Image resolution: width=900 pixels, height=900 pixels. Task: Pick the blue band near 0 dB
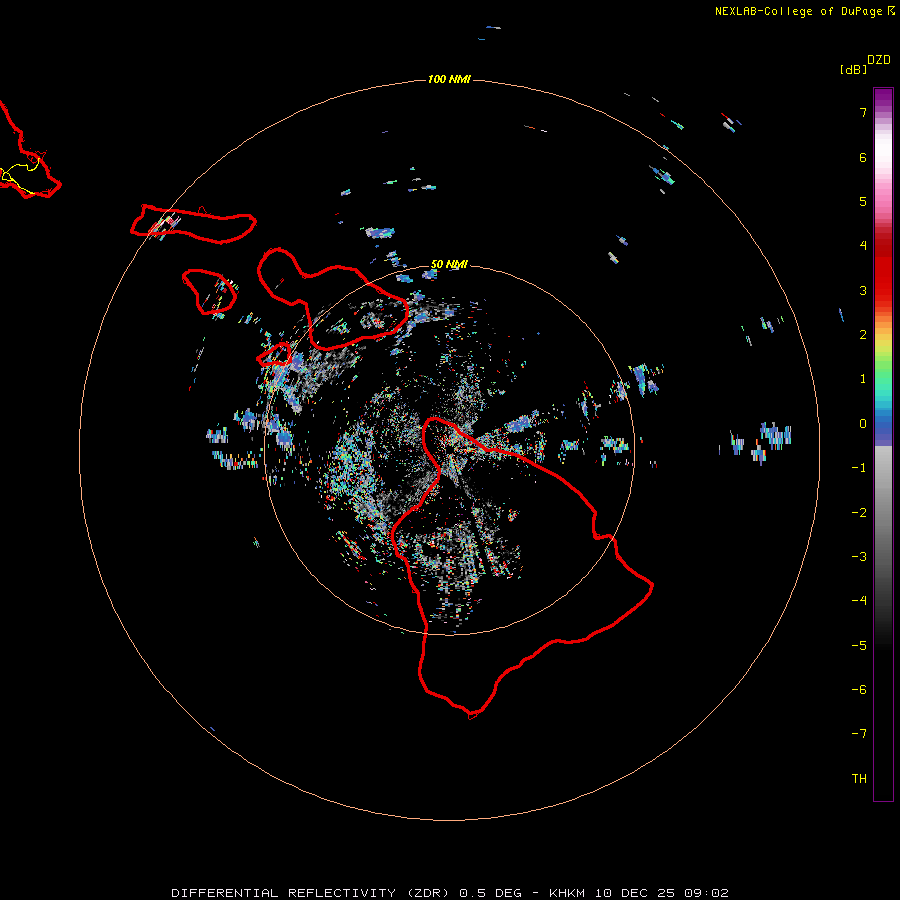coord(883,428)
